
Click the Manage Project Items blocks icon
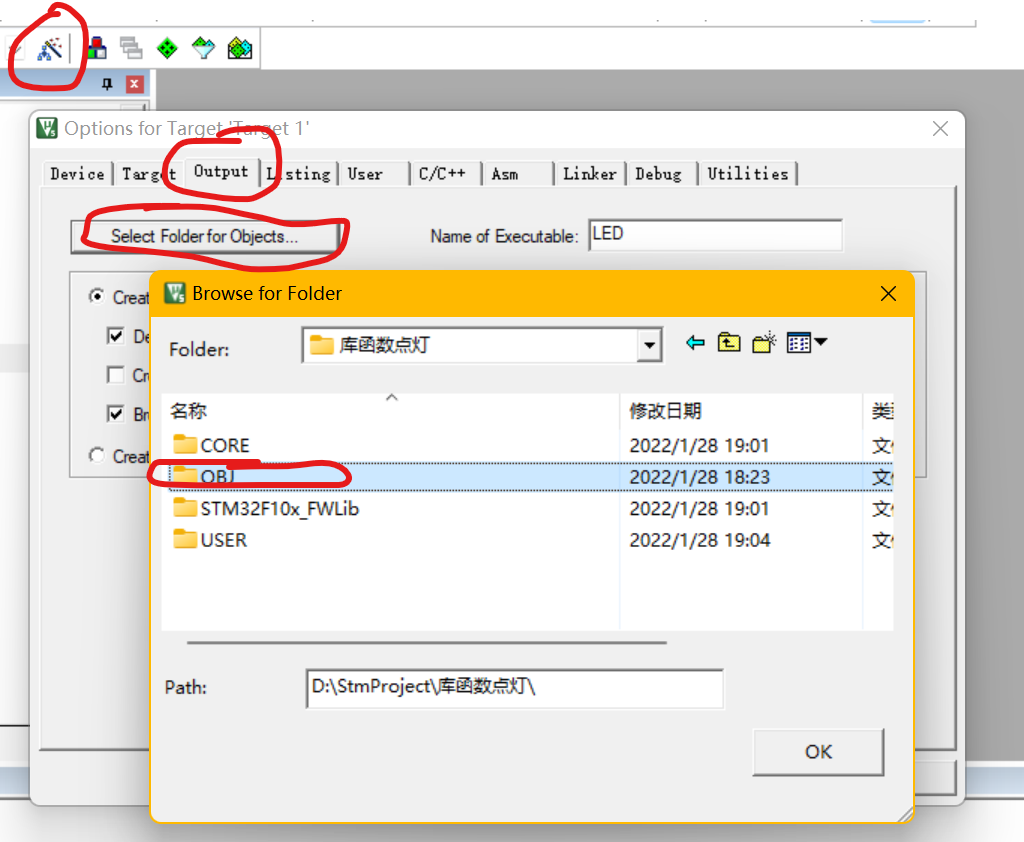(97, 48)
